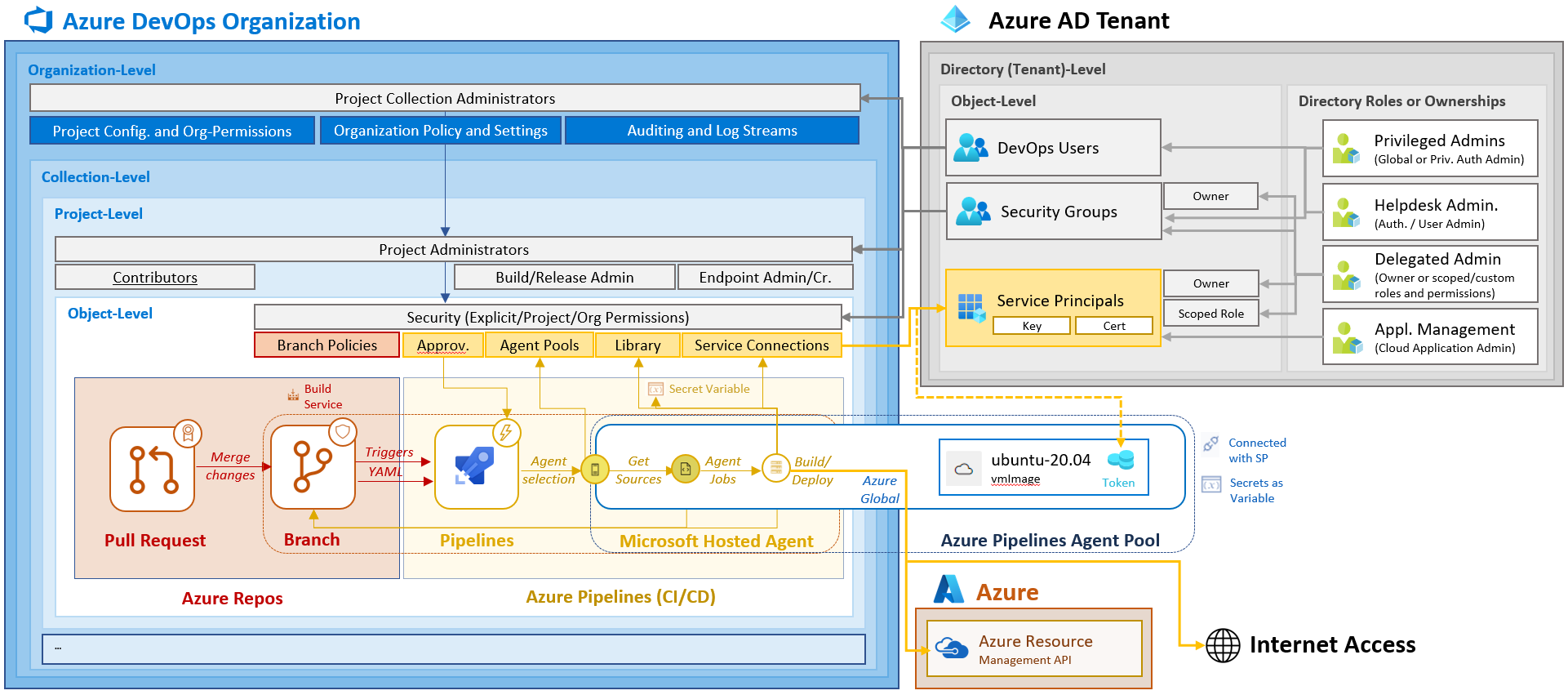Click the Build/Release Admin box
1568x695 pixels.
[565, 277]
